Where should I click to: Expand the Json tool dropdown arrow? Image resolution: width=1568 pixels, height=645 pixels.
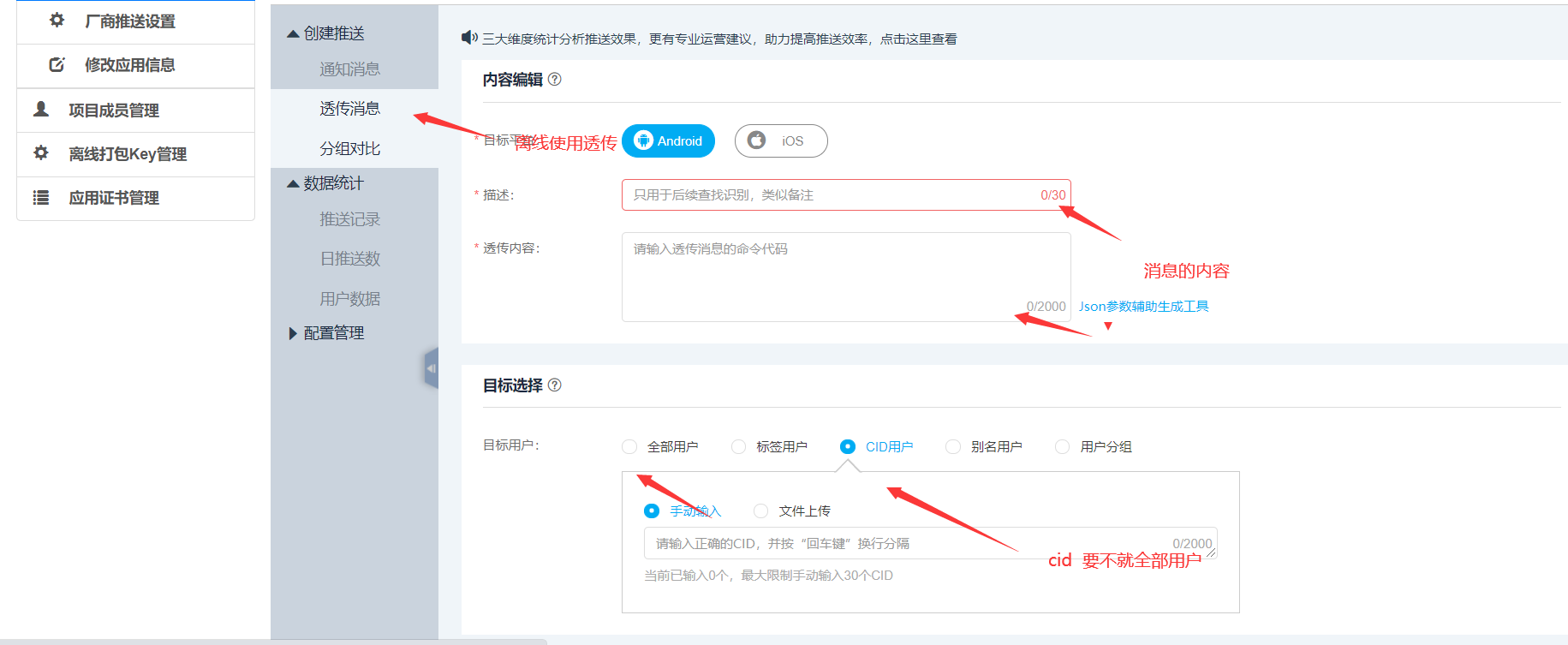pos(1108,325)
